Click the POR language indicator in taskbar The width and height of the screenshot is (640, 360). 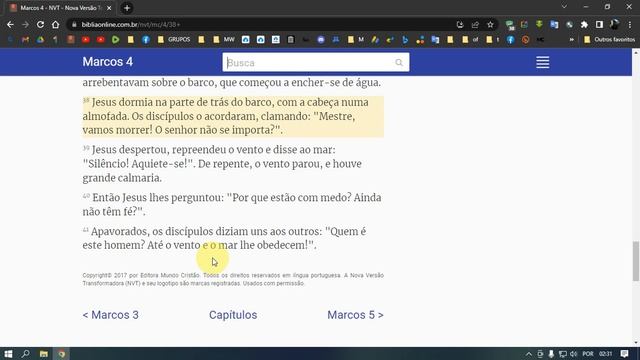(x=588, y=353)
